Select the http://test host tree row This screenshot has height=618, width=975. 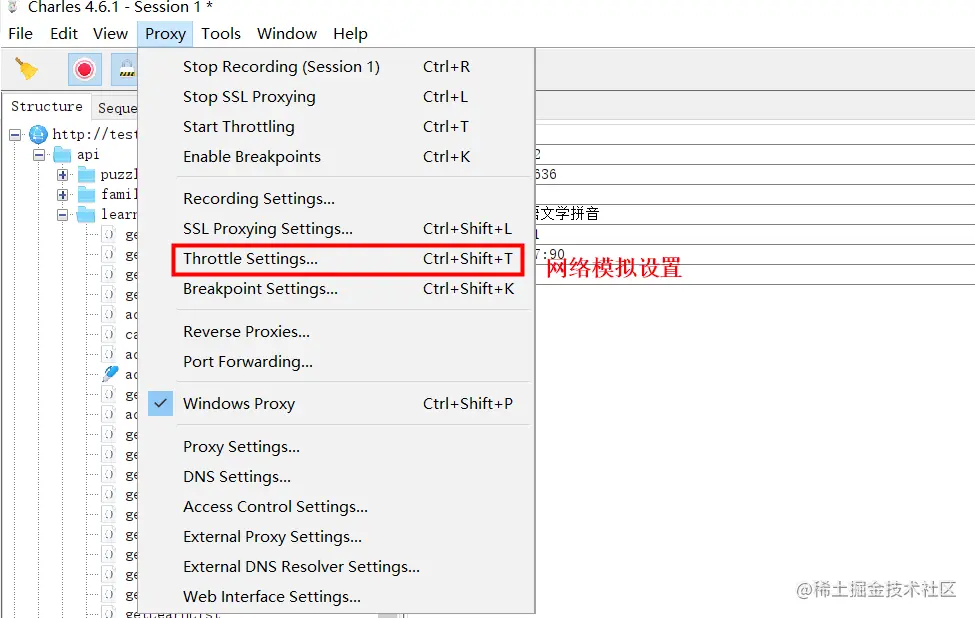[95, 134]
